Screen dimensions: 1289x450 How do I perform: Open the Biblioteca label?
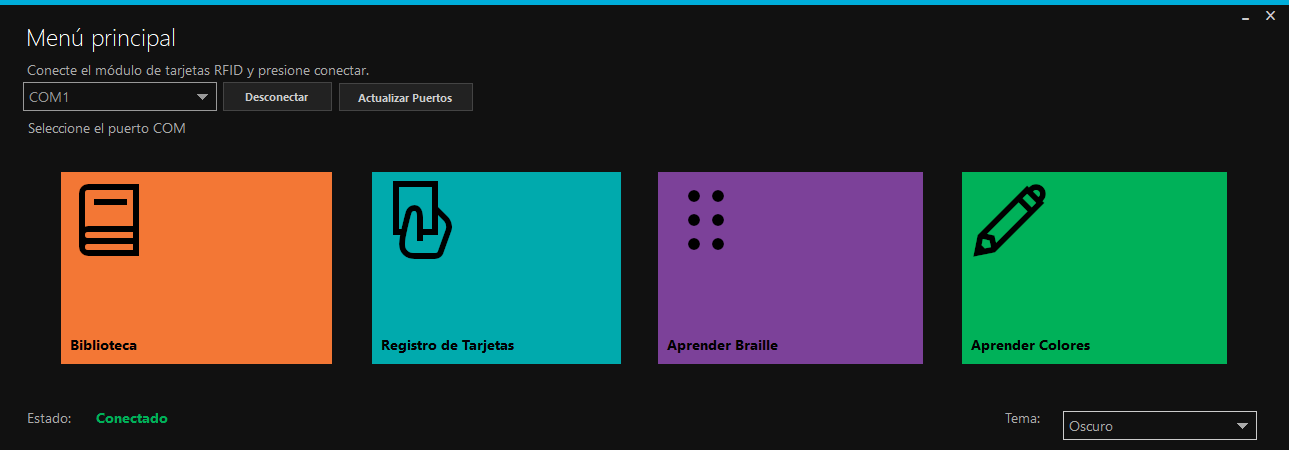(x=103, y=345)
